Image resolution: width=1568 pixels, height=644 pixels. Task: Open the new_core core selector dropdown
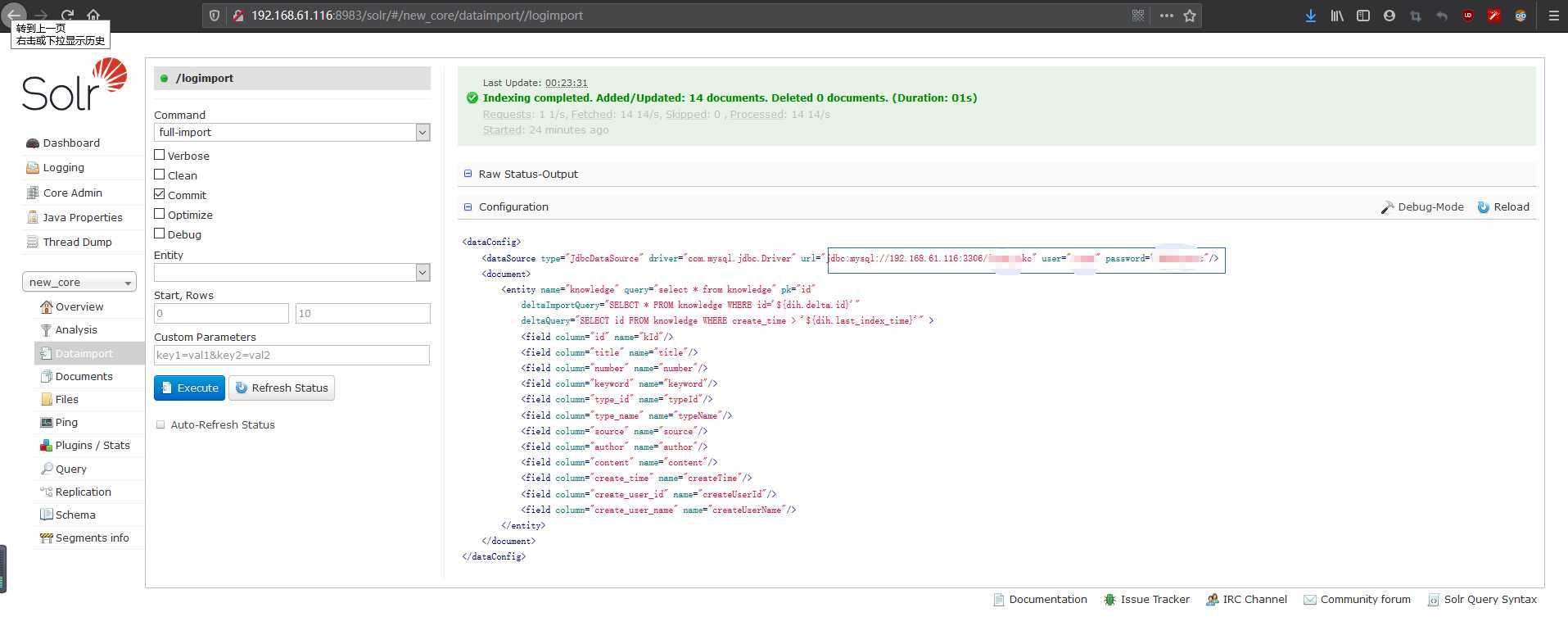pos(79,282)
